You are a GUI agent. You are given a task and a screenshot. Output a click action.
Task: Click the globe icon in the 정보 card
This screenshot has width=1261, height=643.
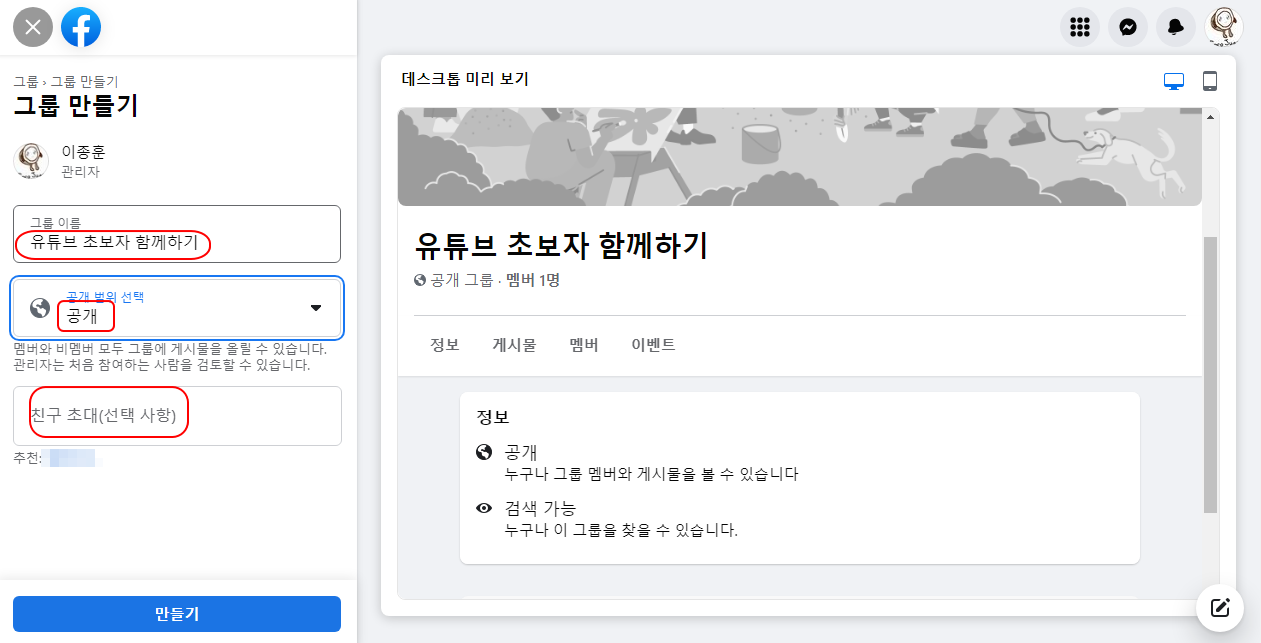[x=484, y=453]
